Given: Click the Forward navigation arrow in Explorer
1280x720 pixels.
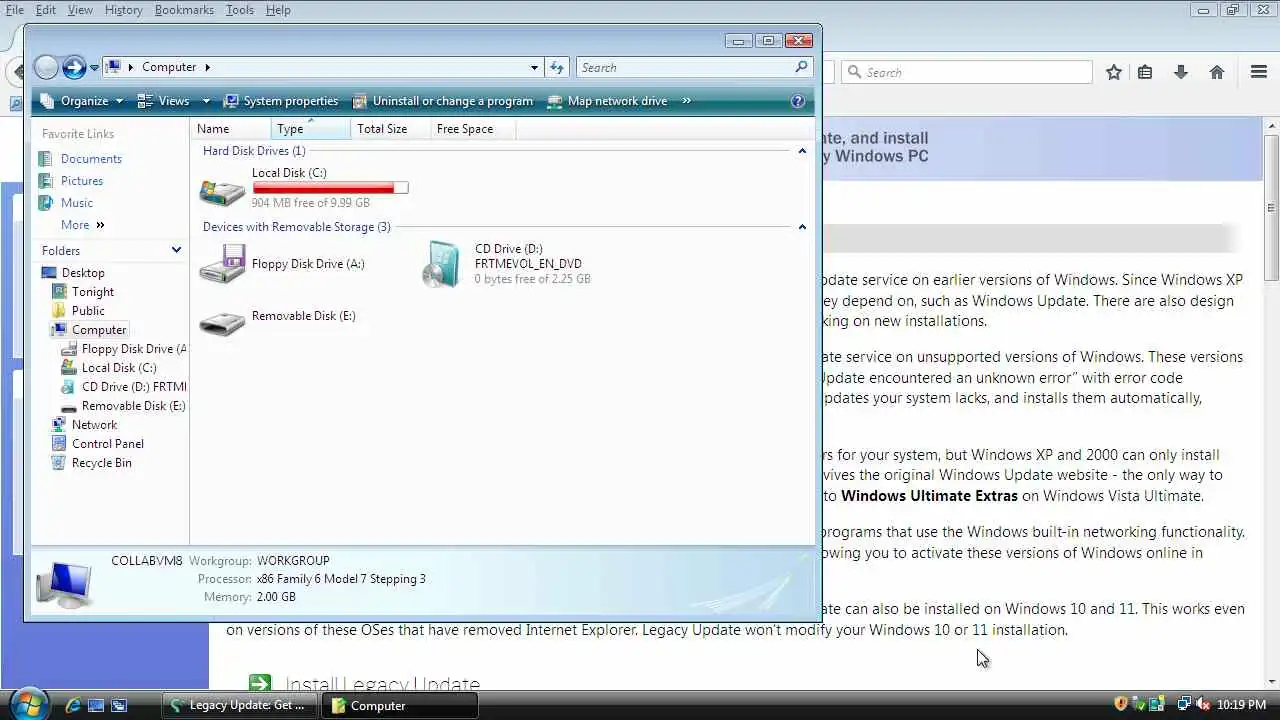Looking at the screenshot, I should [74, 67].
